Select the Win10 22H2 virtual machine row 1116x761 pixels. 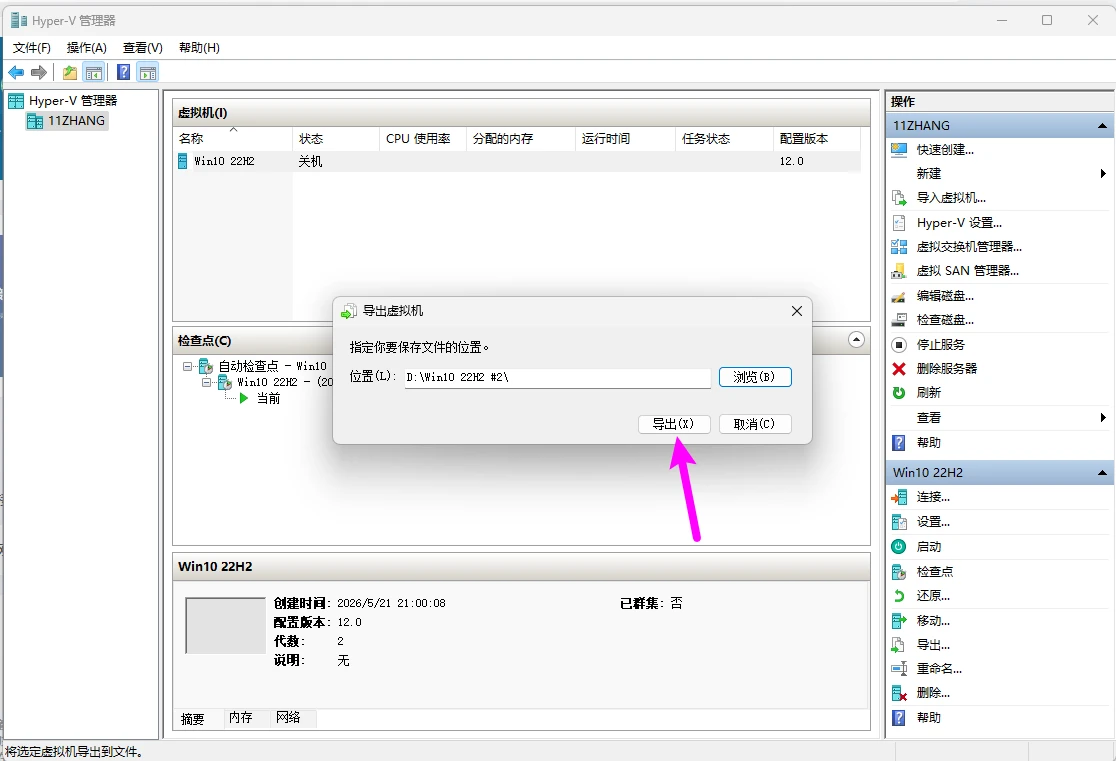(x=516, y=162)
